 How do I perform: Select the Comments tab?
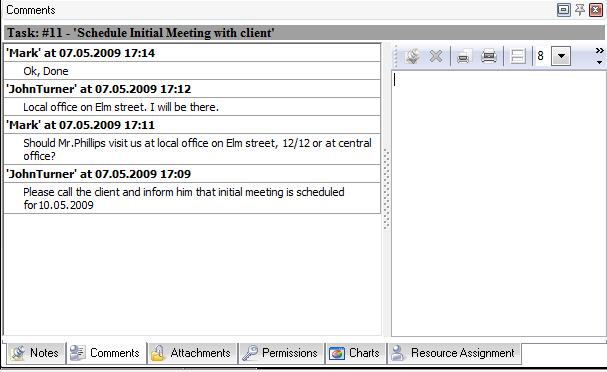point(106,353)
